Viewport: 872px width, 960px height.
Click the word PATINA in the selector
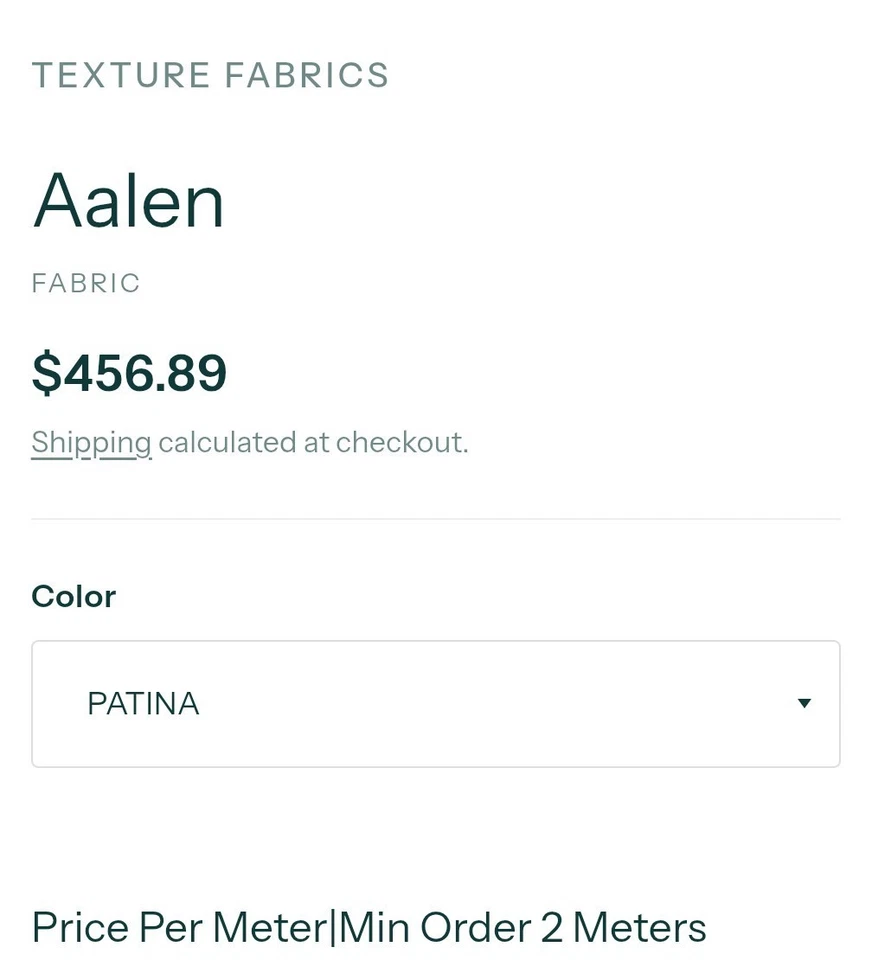143,703
